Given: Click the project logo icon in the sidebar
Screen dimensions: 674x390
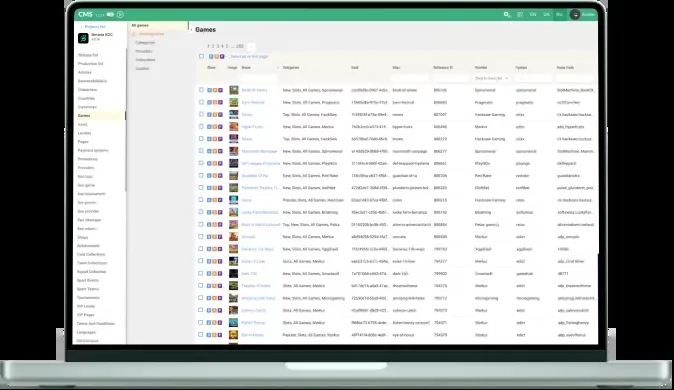Looking at the screenshot, I should (x=83, y=38).
